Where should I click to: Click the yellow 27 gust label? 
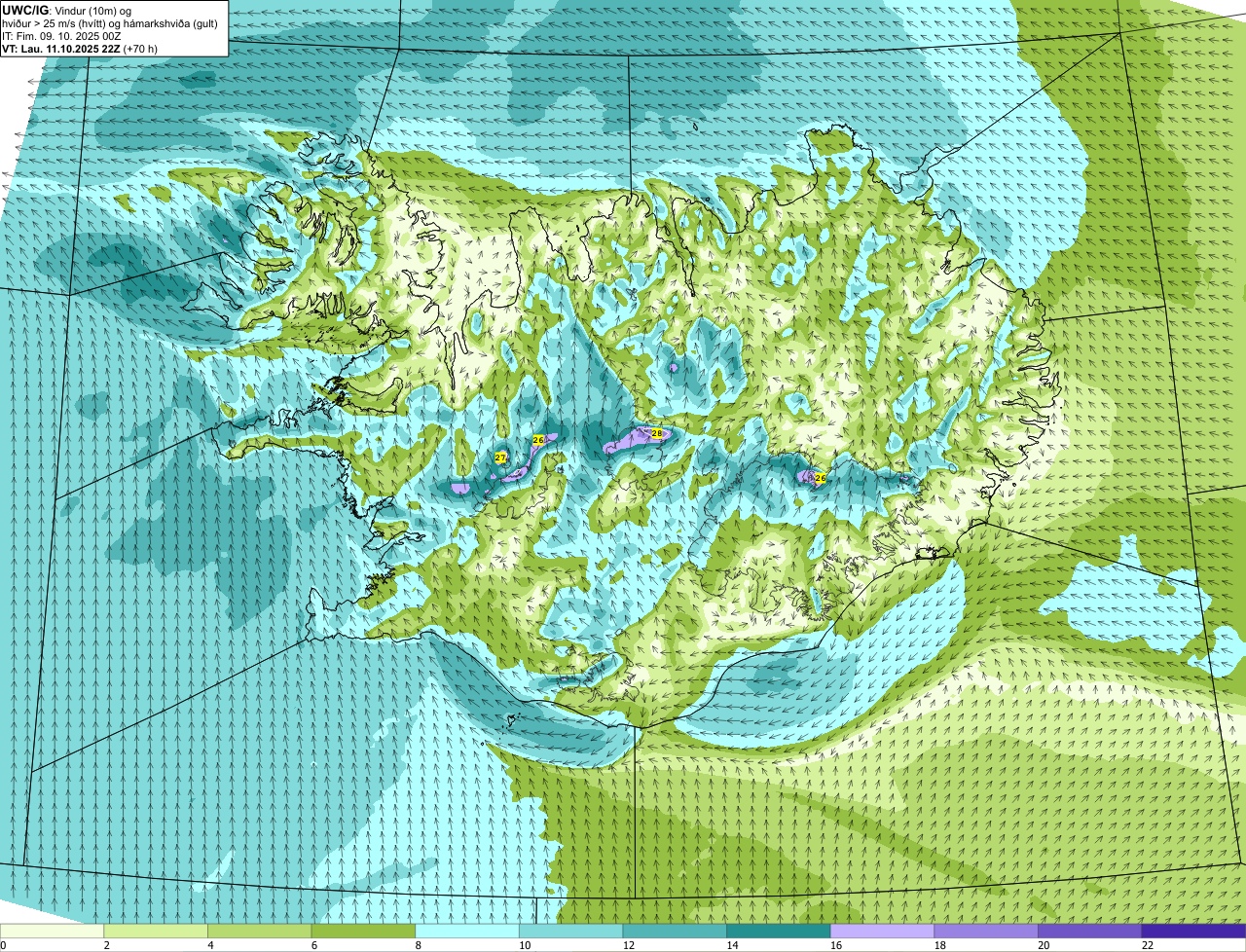pos(499,457)
